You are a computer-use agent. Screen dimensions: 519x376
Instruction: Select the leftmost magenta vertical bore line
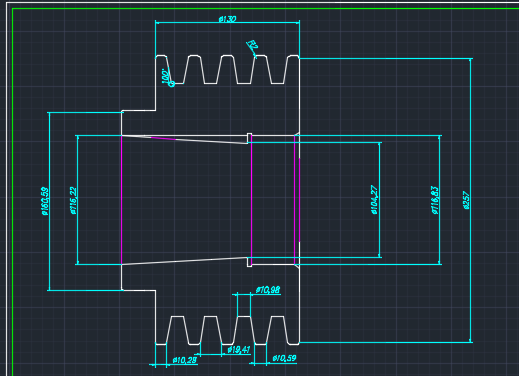coord(121,200)
